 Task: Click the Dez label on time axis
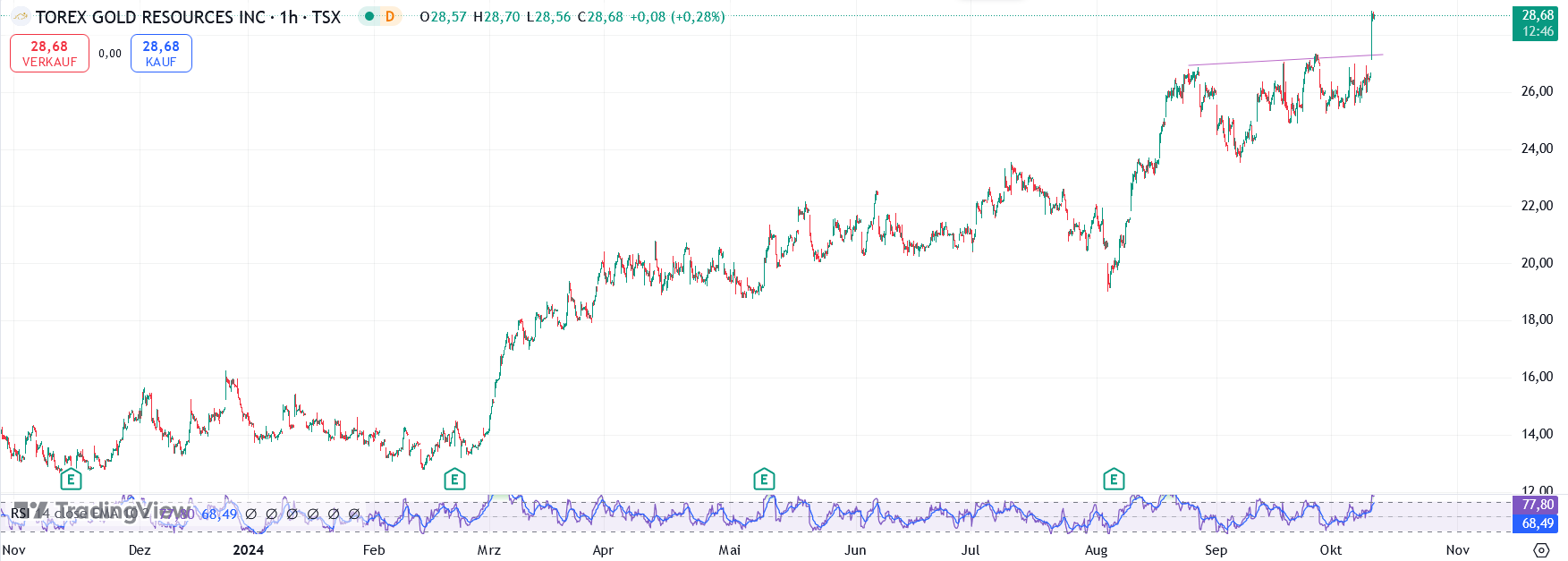(x=140, y=550)
